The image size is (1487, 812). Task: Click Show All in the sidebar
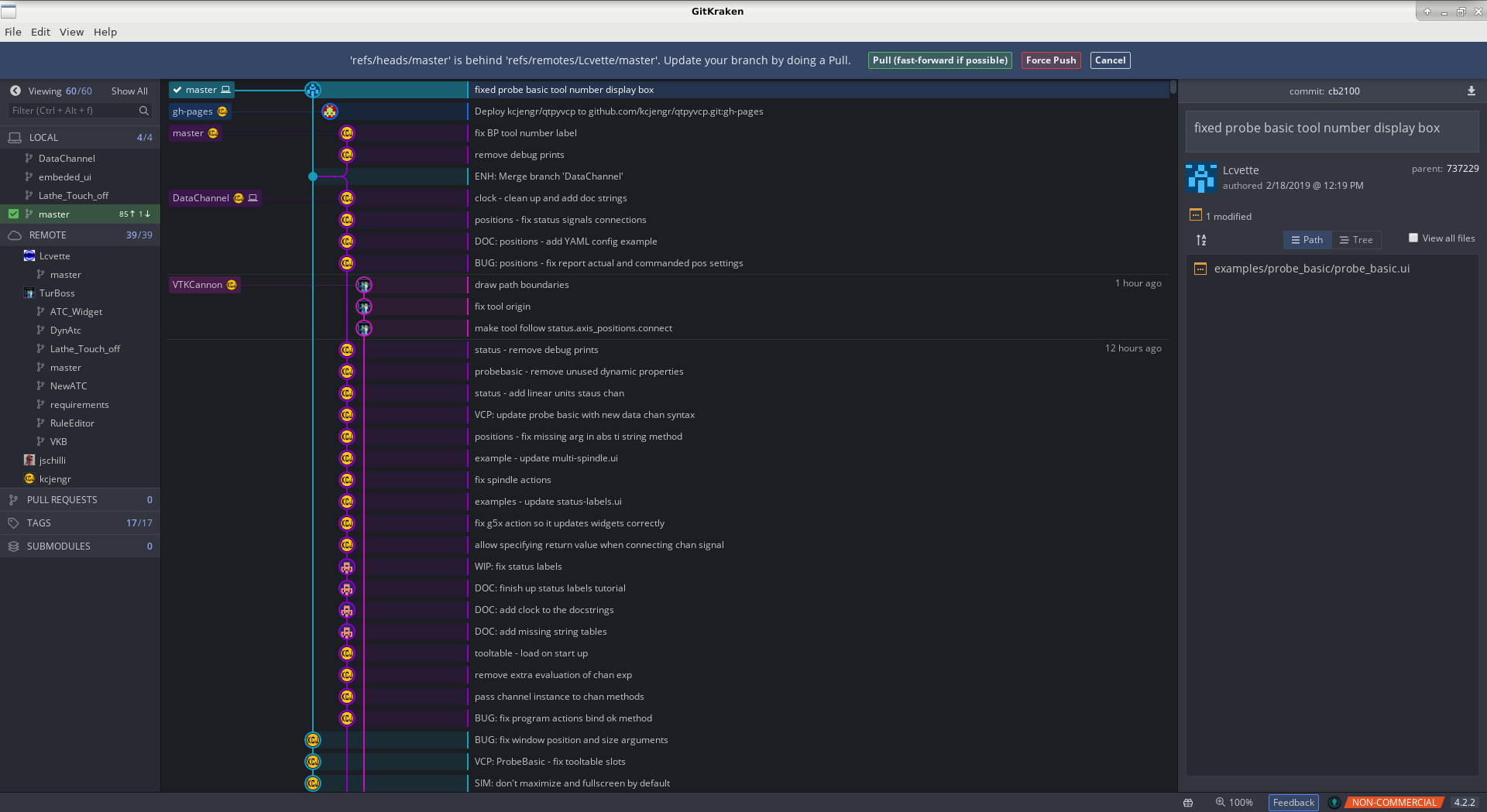[129, 91]
